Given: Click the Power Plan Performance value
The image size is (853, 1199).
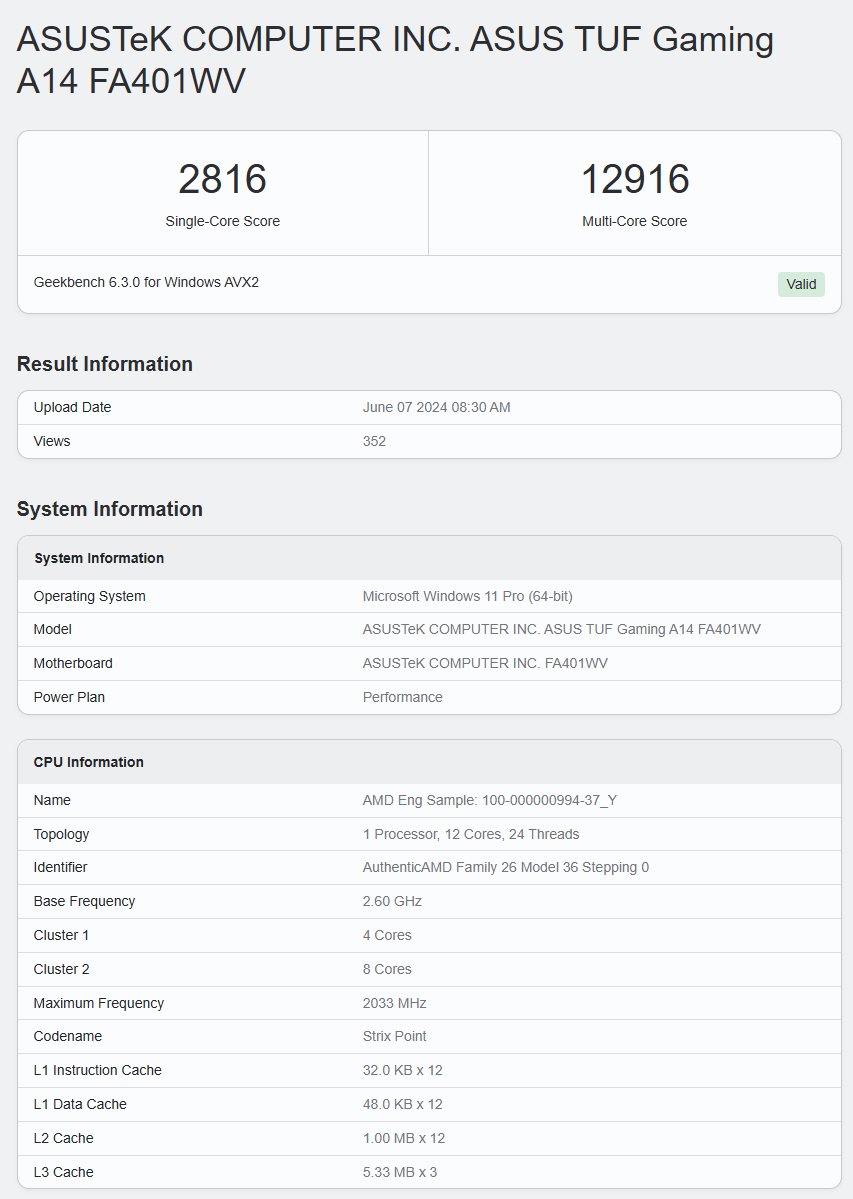Looking at the screenshot, I should pos(402,697).
